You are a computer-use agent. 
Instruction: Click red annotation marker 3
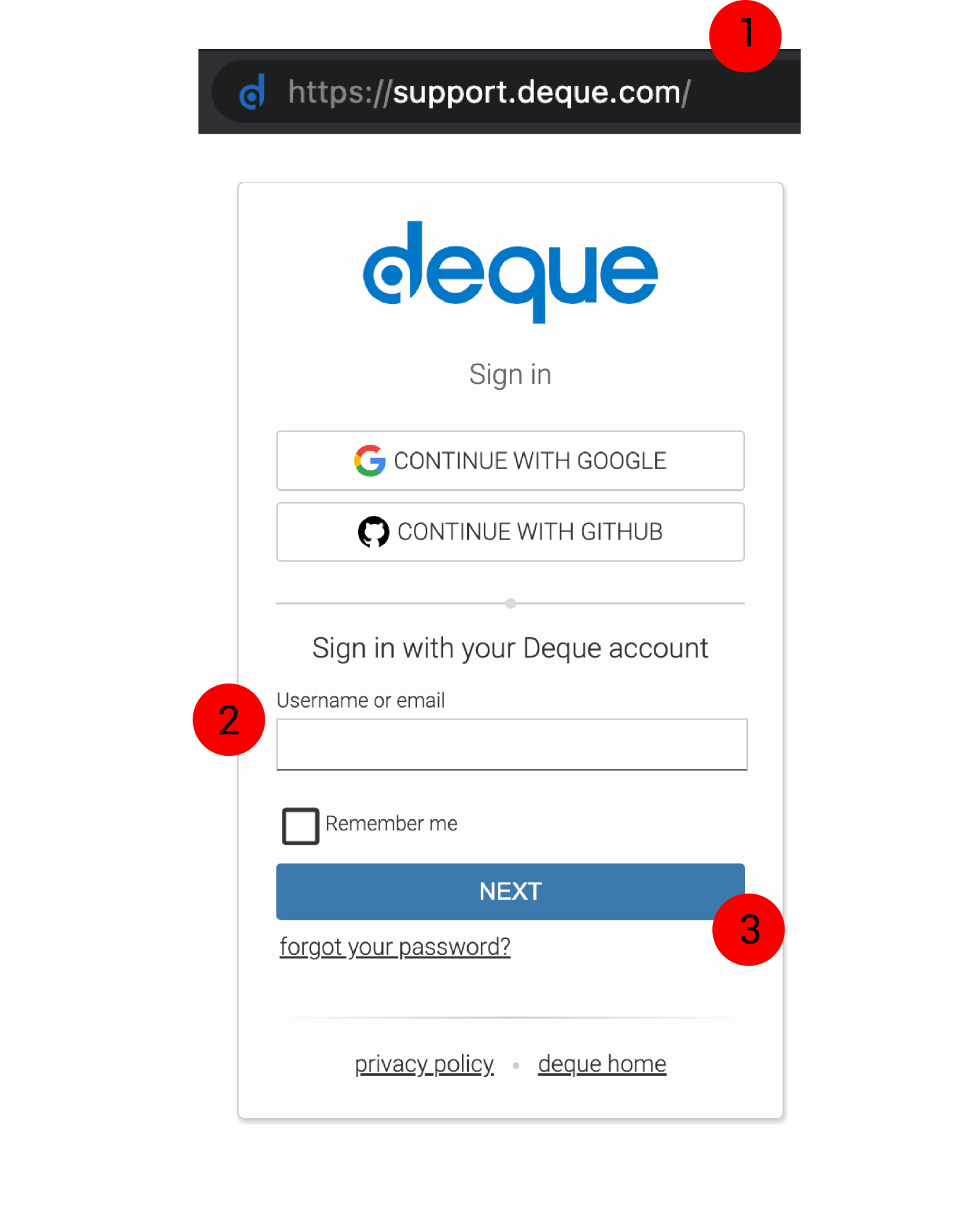pos(748,929)
